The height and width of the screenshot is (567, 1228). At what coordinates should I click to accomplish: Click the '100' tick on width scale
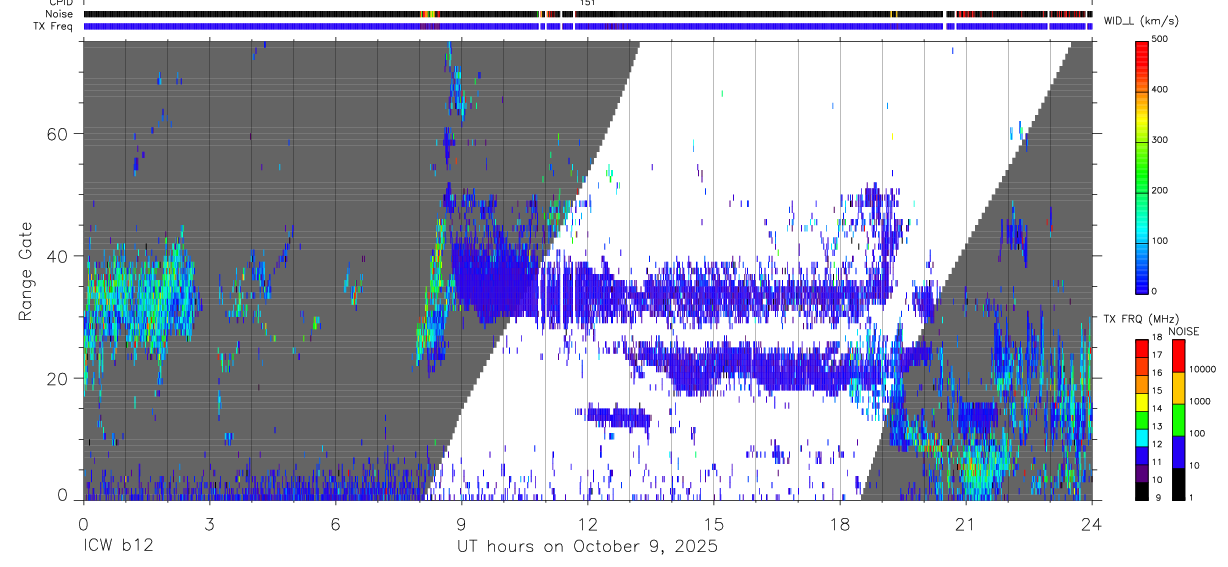(1162, 241)
